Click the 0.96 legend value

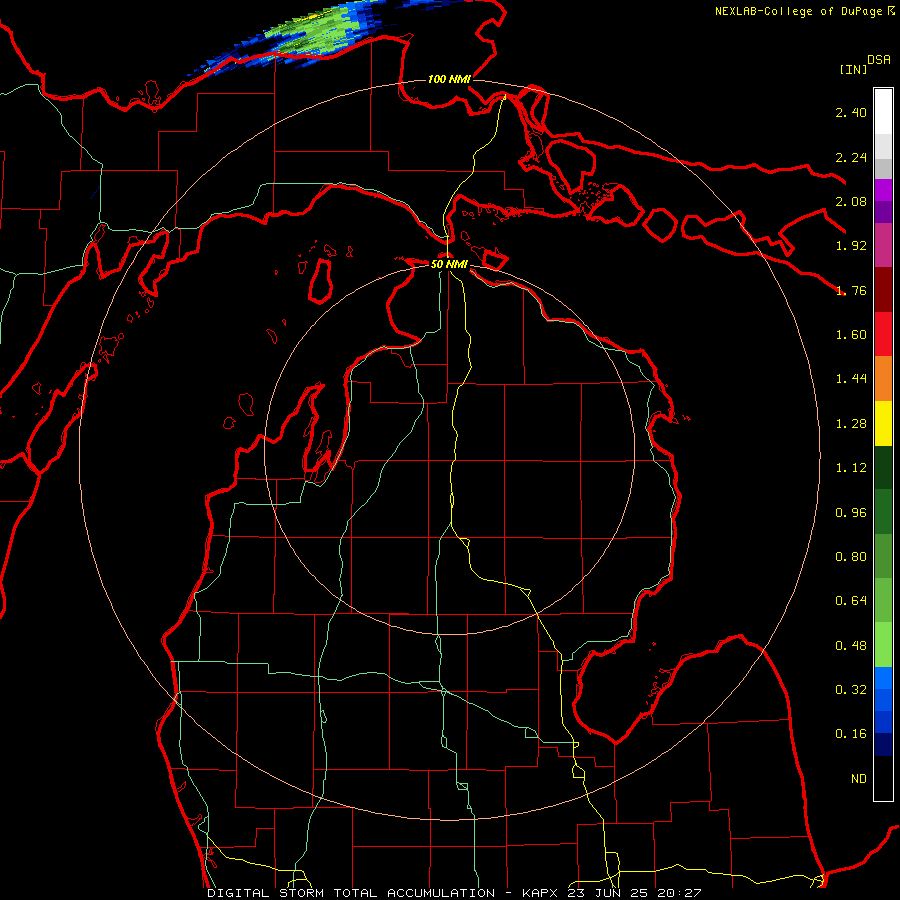pyautogui.click(x=851, y=513)
